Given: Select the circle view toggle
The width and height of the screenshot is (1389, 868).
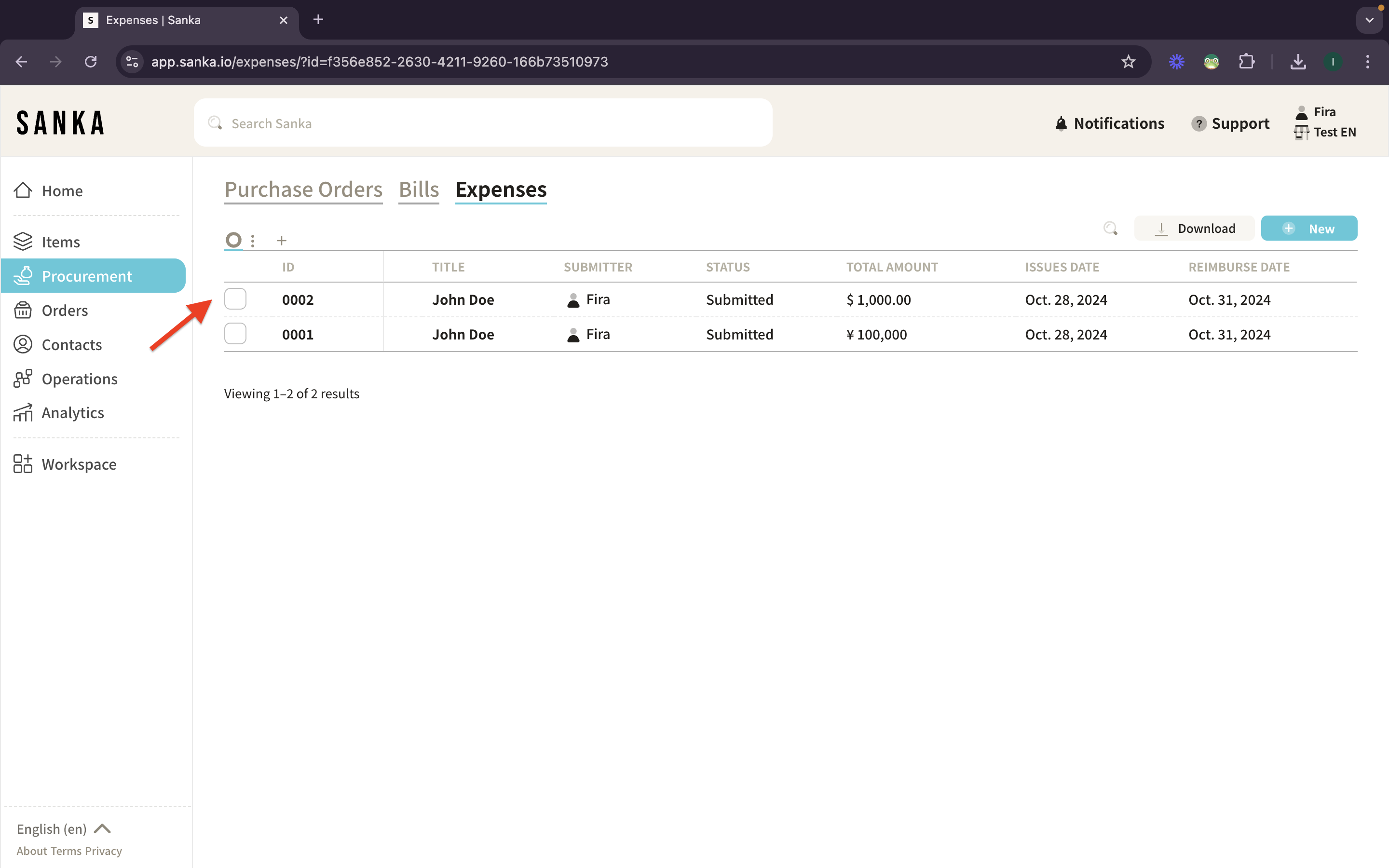Looking at the screenshot, I should [233, 240].
